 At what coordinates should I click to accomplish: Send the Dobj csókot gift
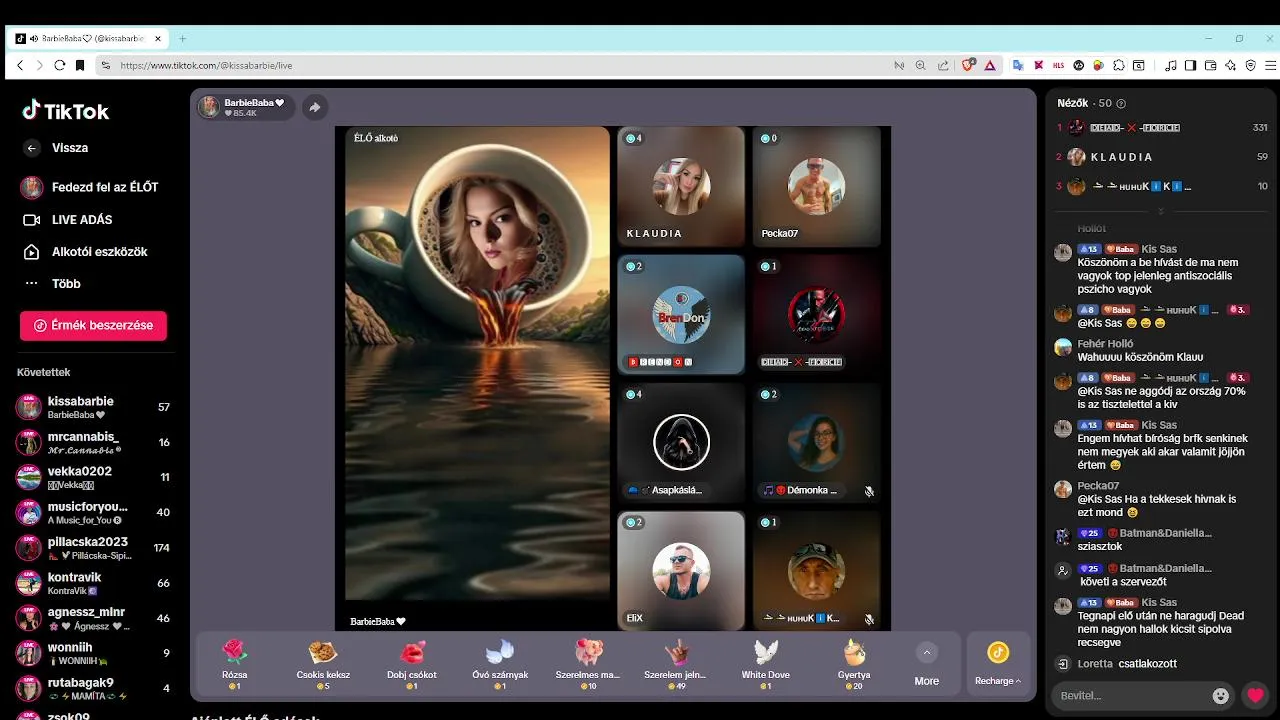click(410, 664)
